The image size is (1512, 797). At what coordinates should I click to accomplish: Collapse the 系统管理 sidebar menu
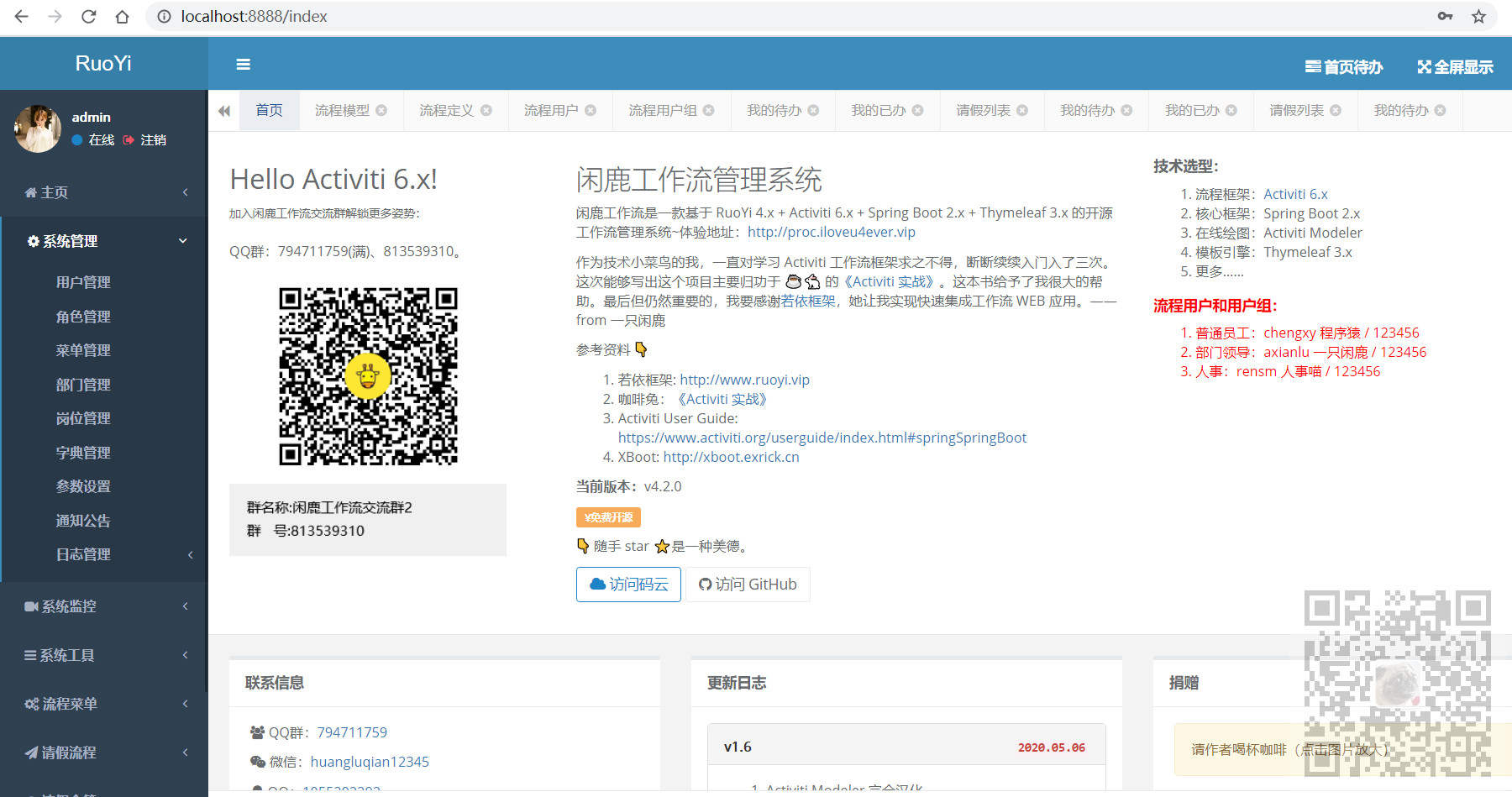point(104,241)
